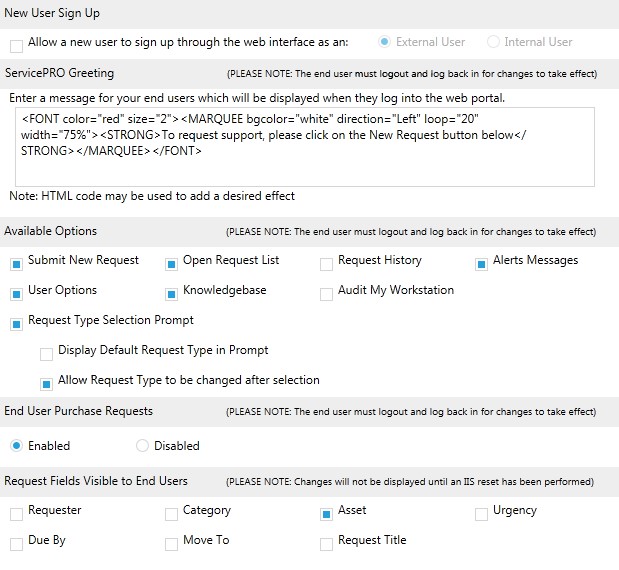The height and width of the screenshot is (570, 619).
Task: Toggle Request Type Selection Prompt checkbox
Action: (x=16, y=324)
